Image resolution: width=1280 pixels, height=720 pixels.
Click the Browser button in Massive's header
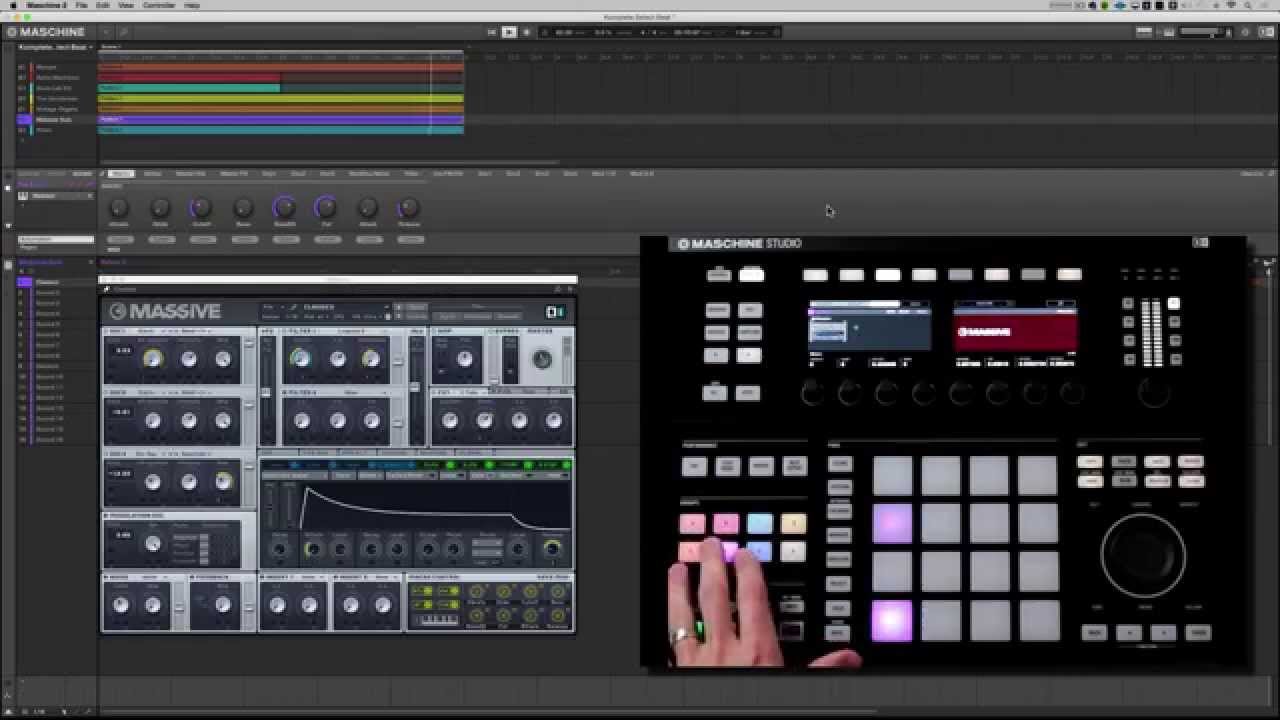tap(508, 316)
